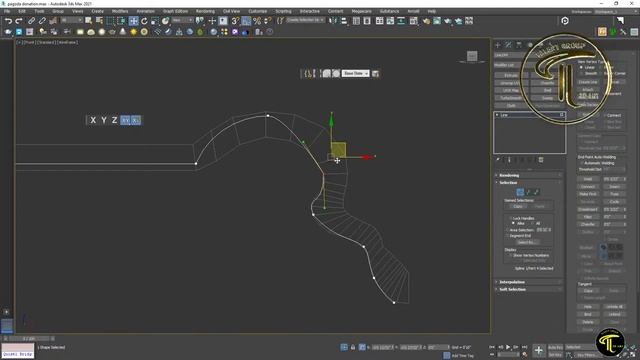
Task: Click the ViewCube in the viewport corner
Action: point(472,56)
